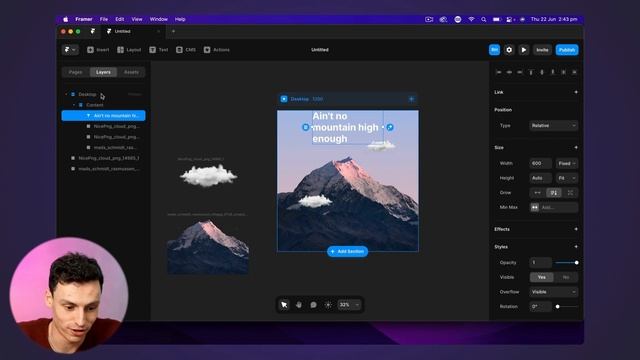The height and width of the screenshot is (360, 640).
Task: Click the align horizontal centers icon
Action: click(509, 72)
